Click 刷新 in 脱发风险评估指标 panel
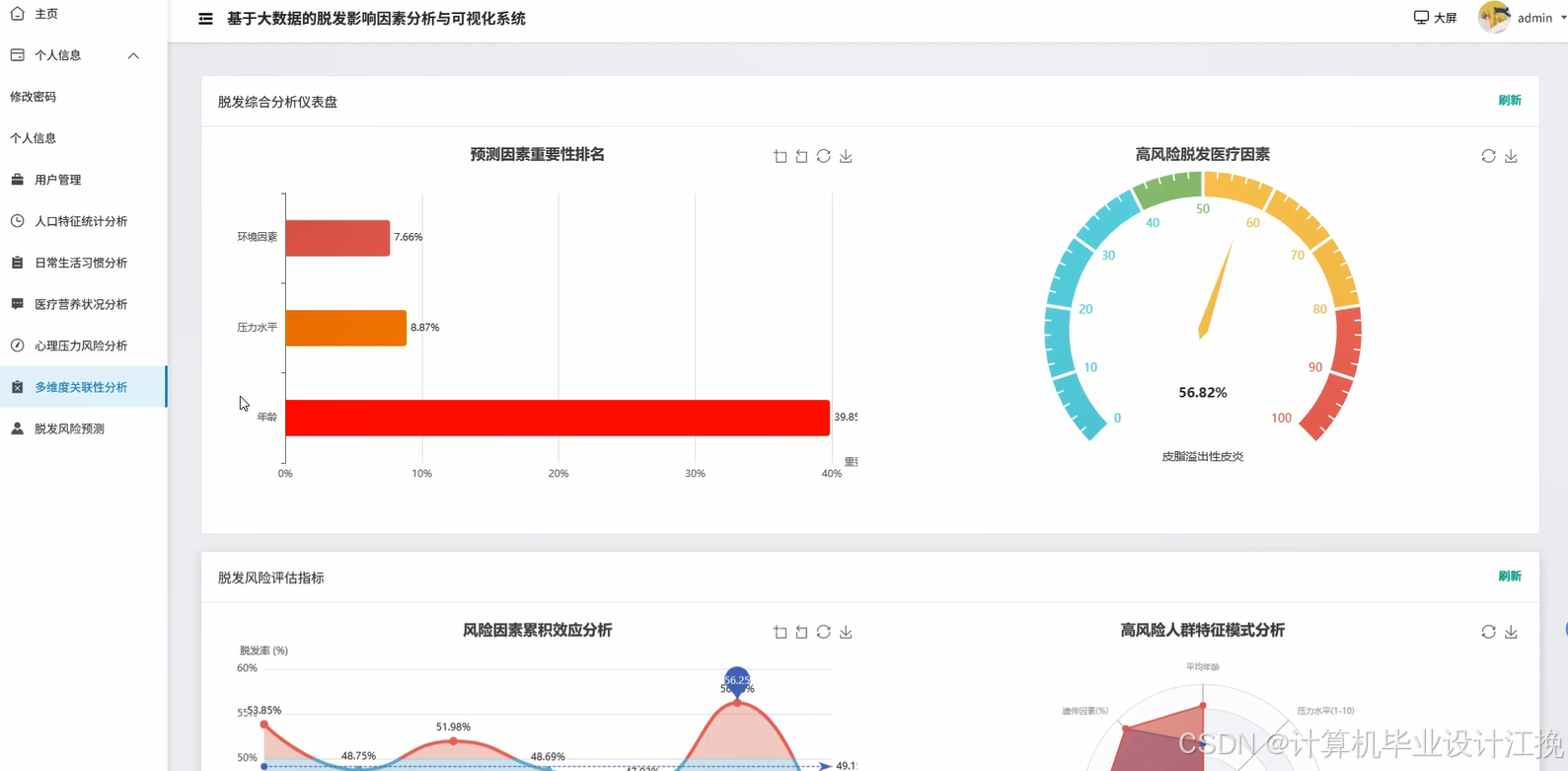 [1509, 577]
